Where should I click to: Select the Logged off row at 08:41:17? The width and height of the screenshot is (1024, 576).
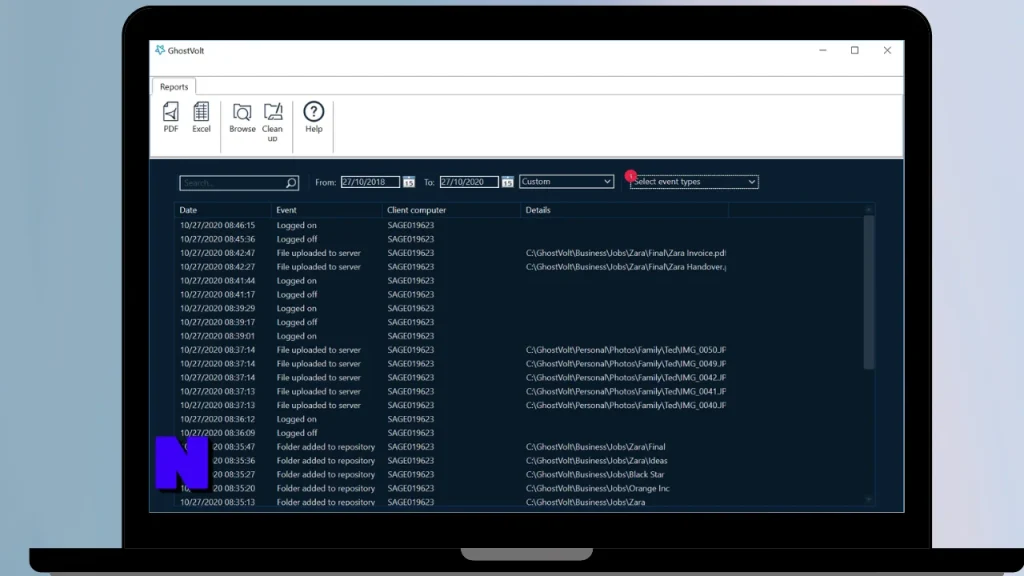point(519,295)
